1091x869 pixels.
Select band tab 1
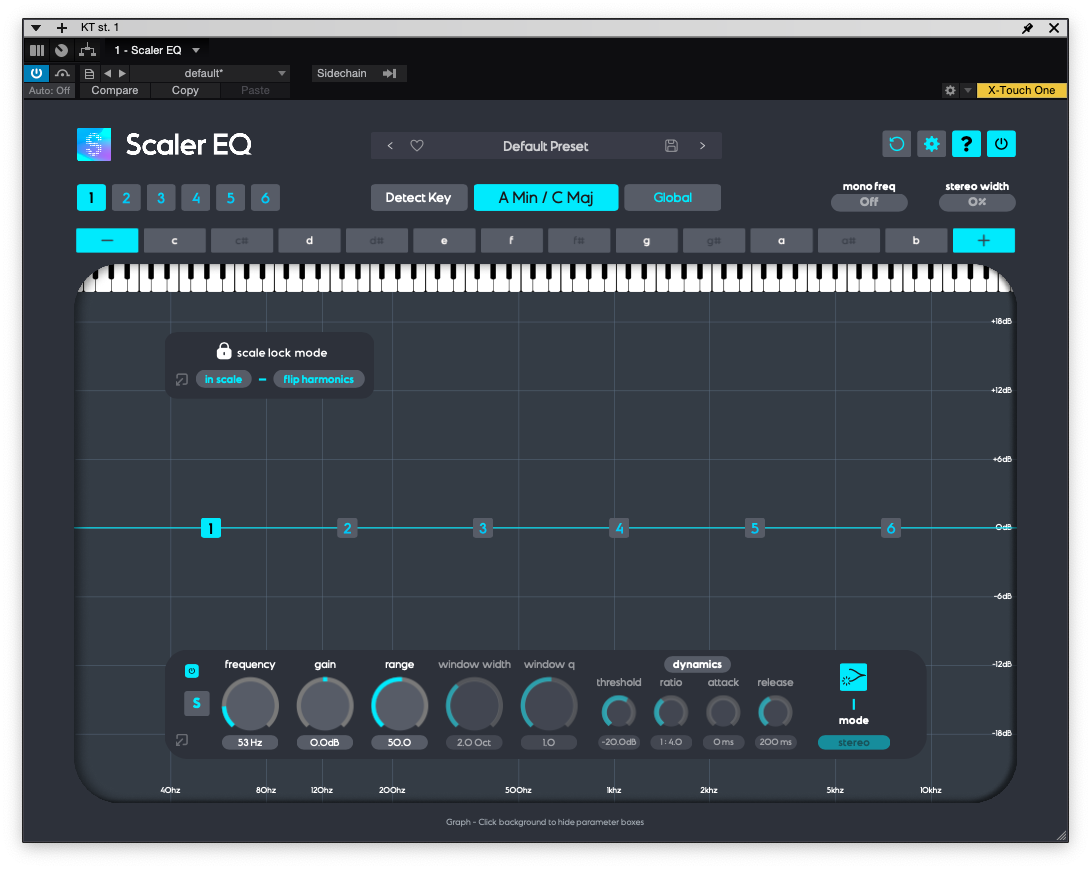click(91, 198)
